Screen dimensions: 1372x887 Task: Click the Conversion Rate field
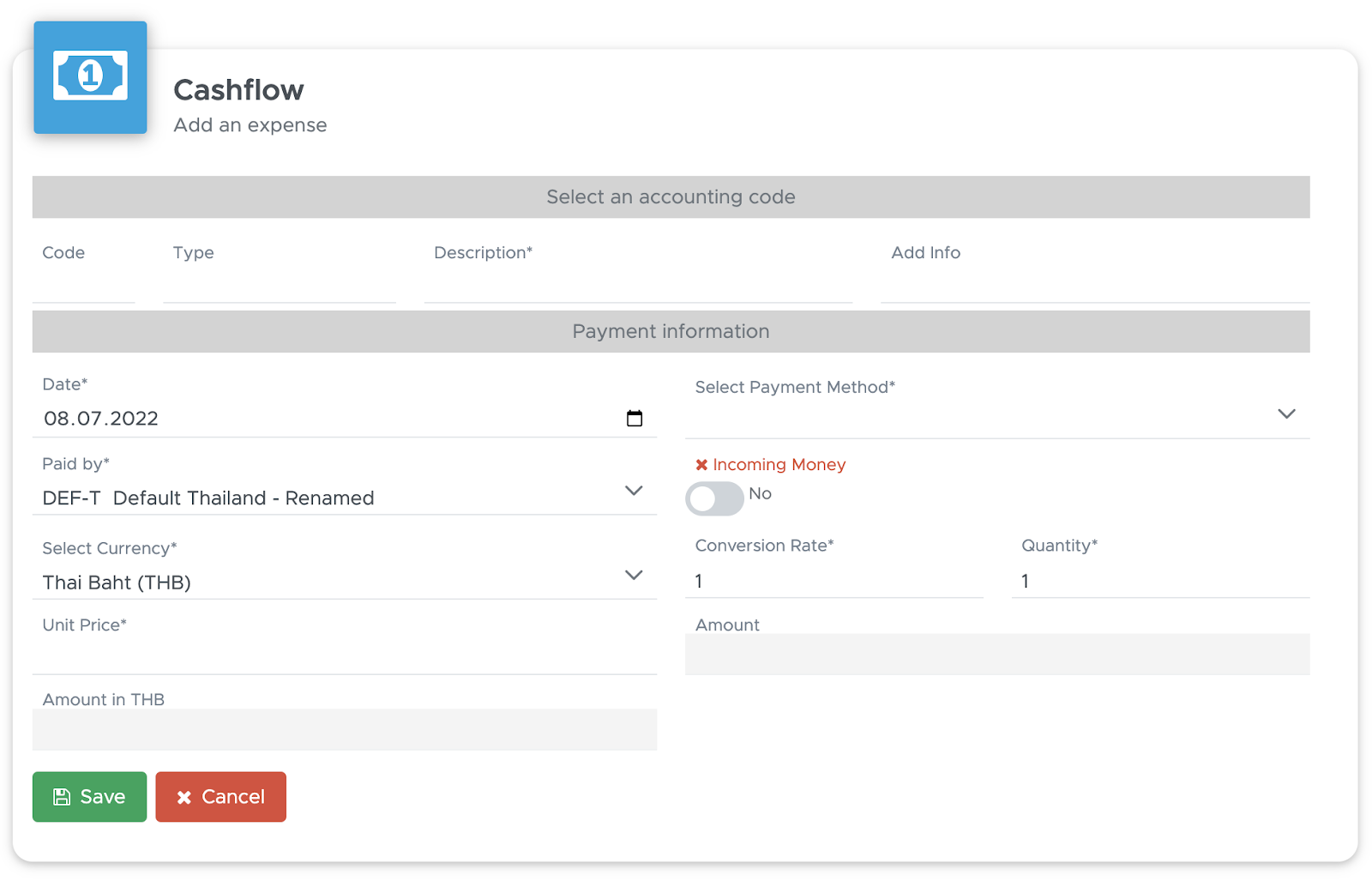click(x=834, y=581)
